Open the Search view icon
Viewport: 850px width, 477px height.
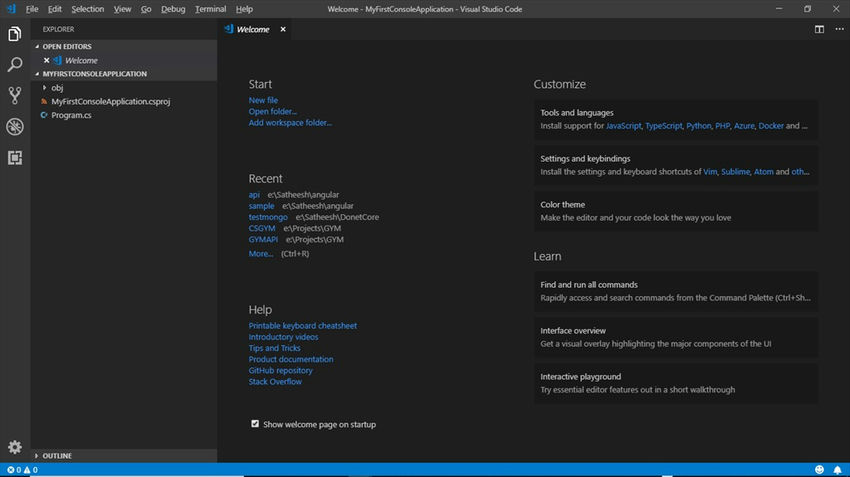[15, 65]
